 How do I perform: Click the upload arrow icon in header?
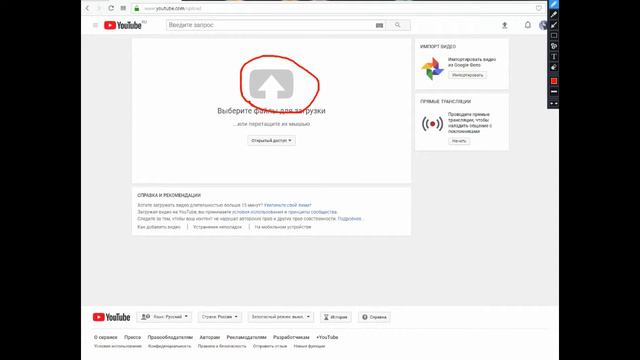point(504,25)
